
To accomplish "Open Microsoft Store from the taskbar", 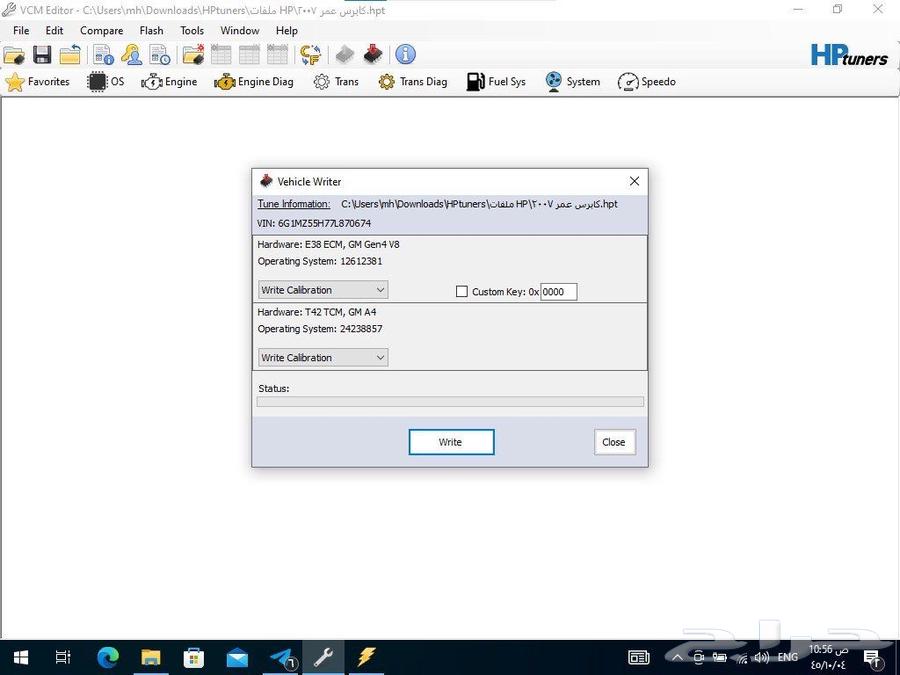I will (x=194, y=657).
